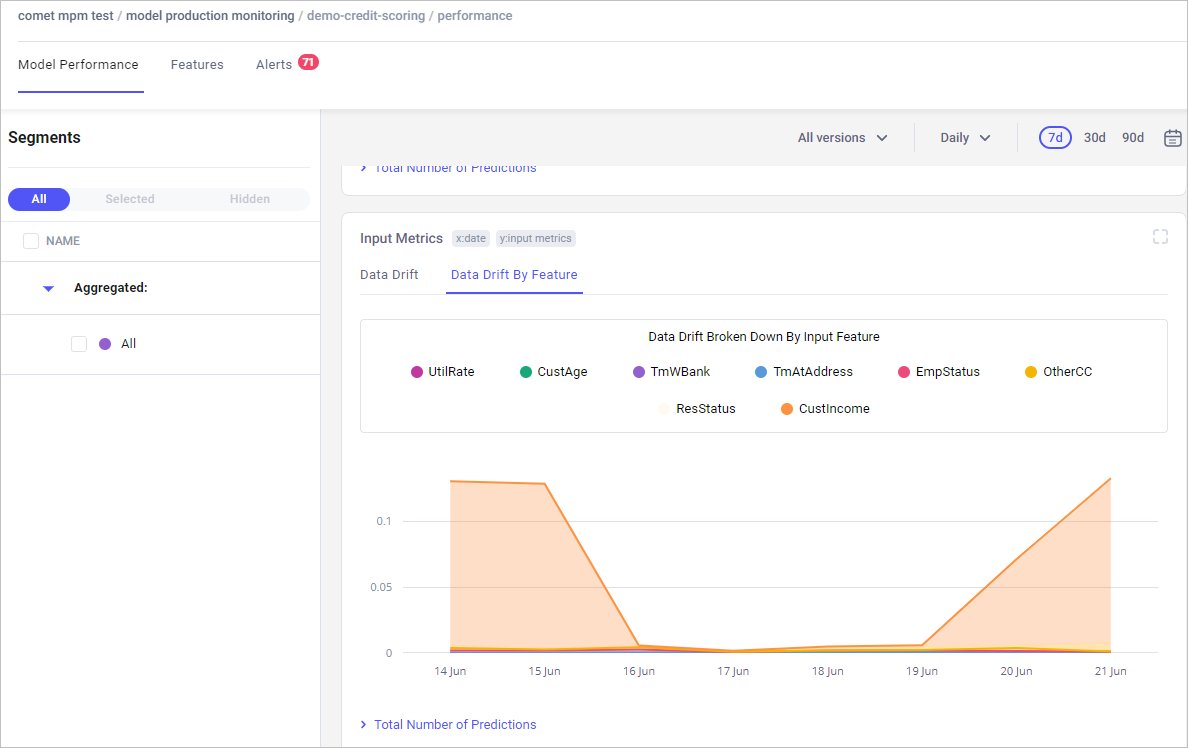Open the All versions dropdown
Screen dimensions: 1188x748
[x=843, y=138]
